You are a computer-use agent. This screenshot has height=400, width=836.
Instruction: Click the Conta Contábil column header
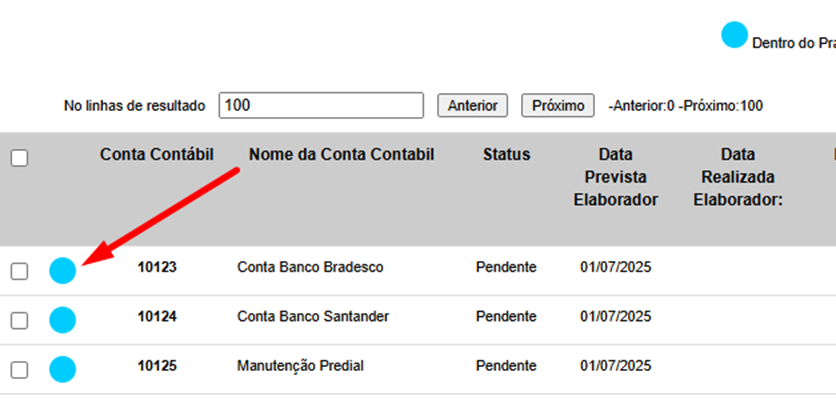(x=157, y=155)
